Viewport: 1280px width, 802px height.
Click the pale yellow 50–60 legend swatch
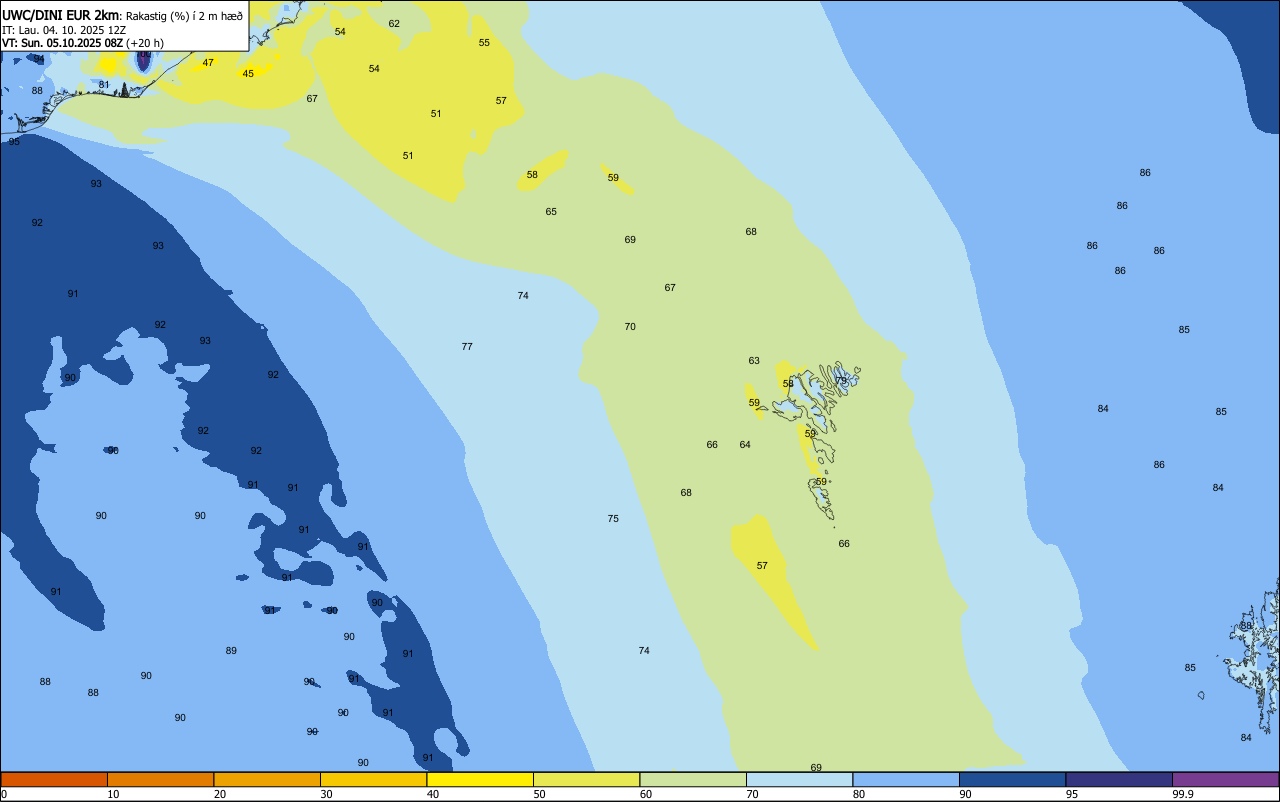click(586, 779)
